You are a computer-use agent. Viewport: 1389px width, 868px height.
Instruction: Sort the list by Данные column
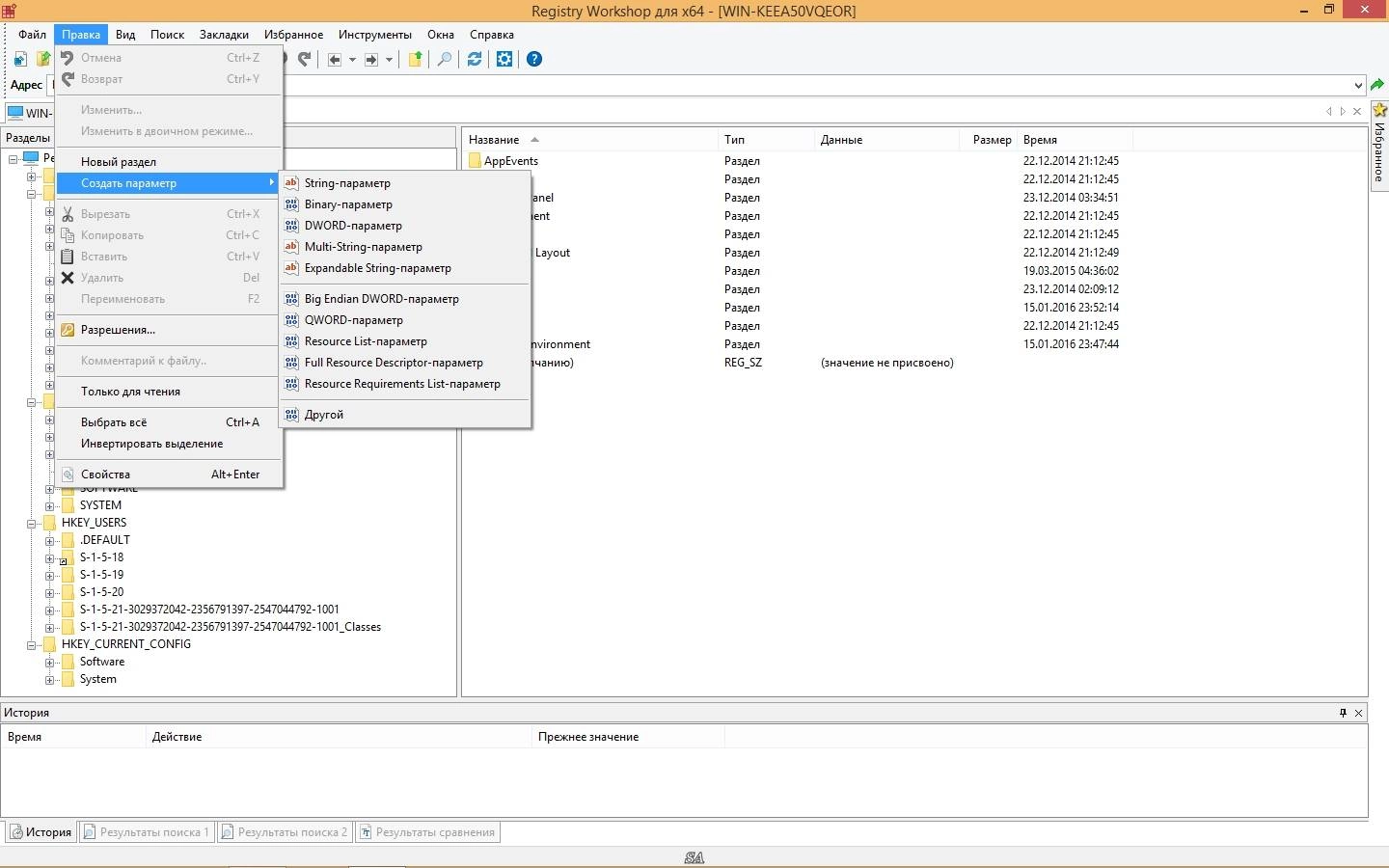(x=887, y=140)
